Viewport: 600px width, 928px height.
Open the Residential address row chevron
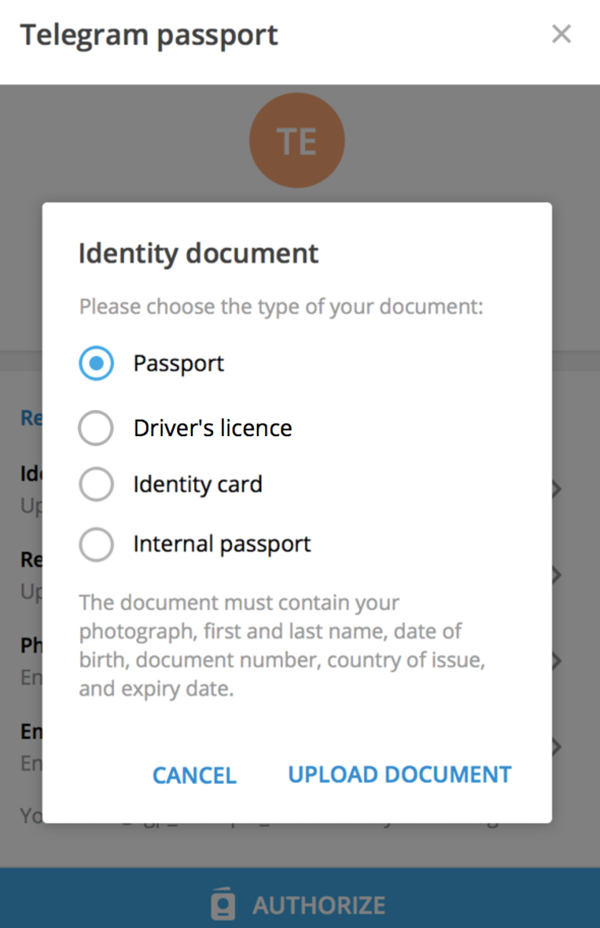[557, 575]
